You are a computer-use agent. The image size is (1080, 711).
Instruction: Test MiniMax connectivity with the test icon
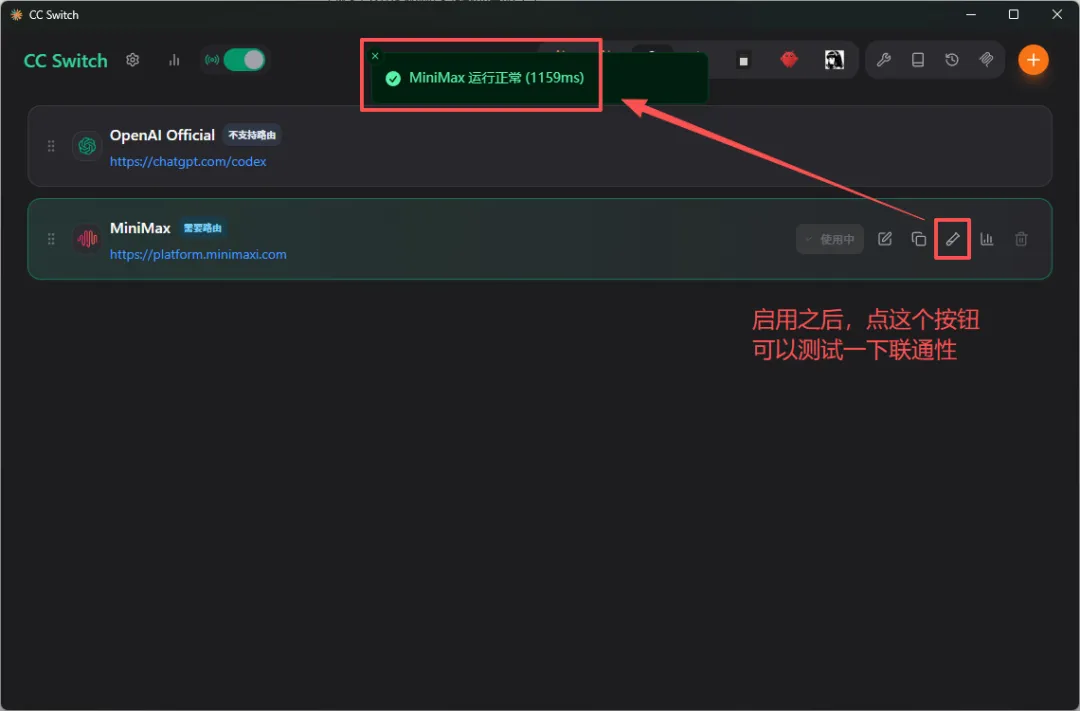coord(953,239)
